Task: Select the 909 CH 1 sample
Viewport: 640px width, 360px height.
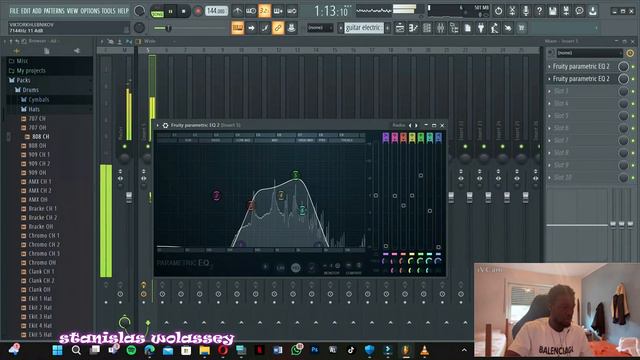Action: [39, 155]
